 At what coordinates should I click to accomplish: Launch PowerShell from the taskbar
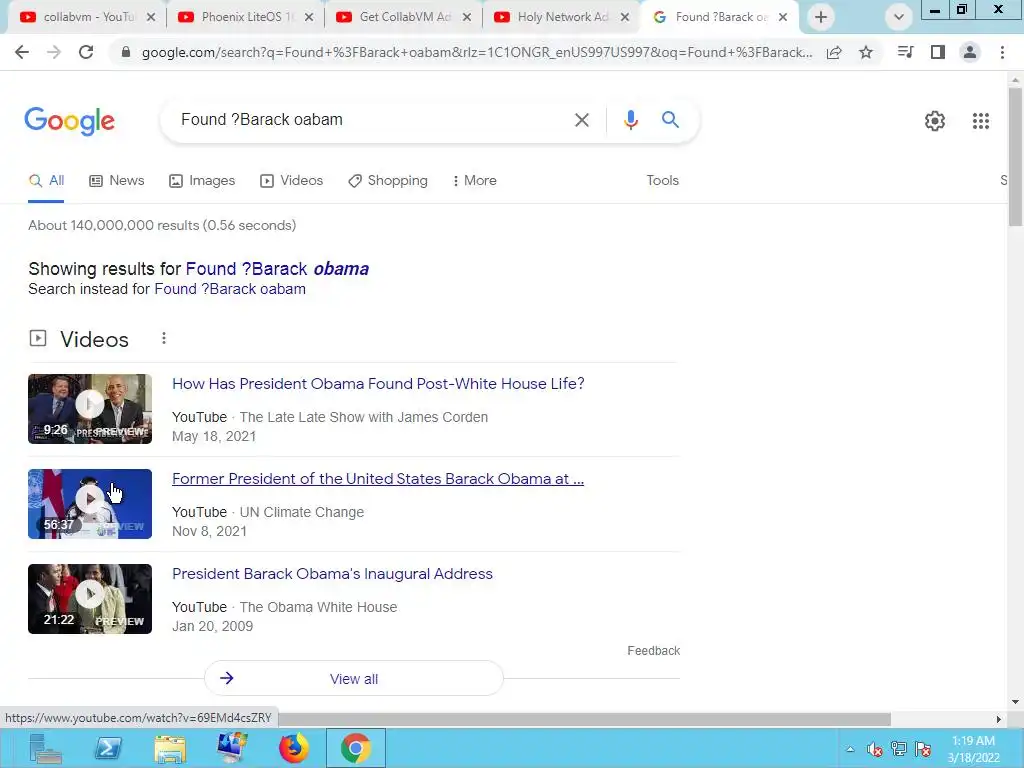click(x=108, y=748)
